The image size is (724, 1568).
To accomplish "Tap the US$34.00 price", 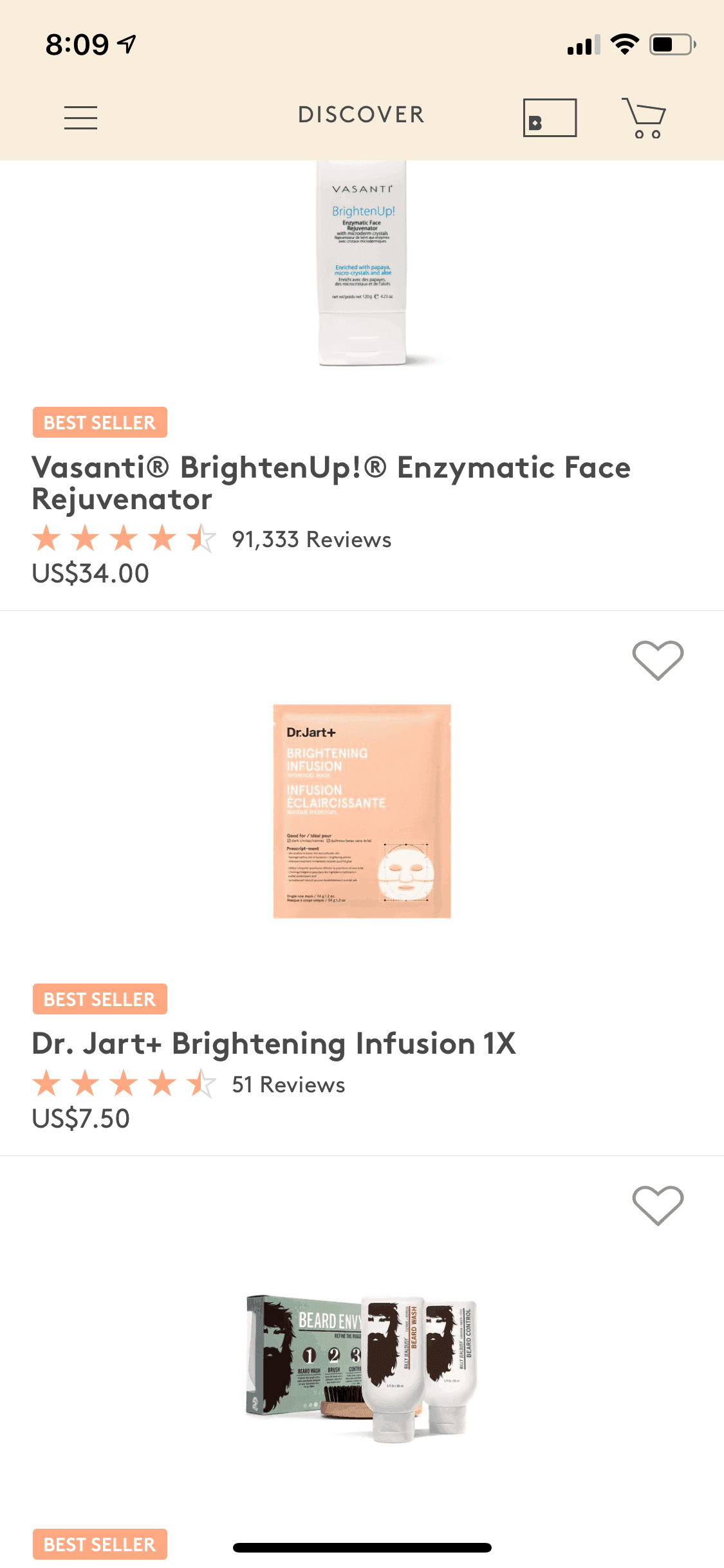I will click(x=91, y=574).
